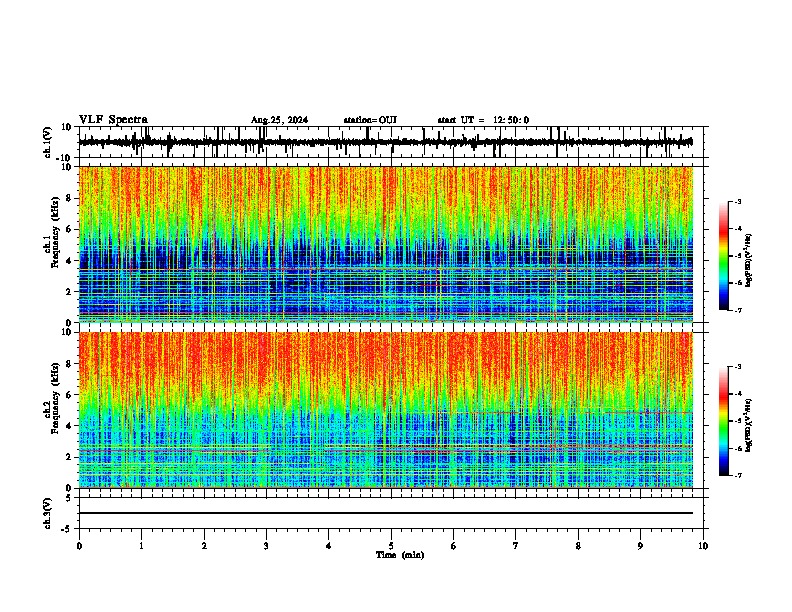Viewport: 792px width, 612px height.
Task: Click time axis tick label '10'
Action: pyautogui.click(x=703, y=546)
